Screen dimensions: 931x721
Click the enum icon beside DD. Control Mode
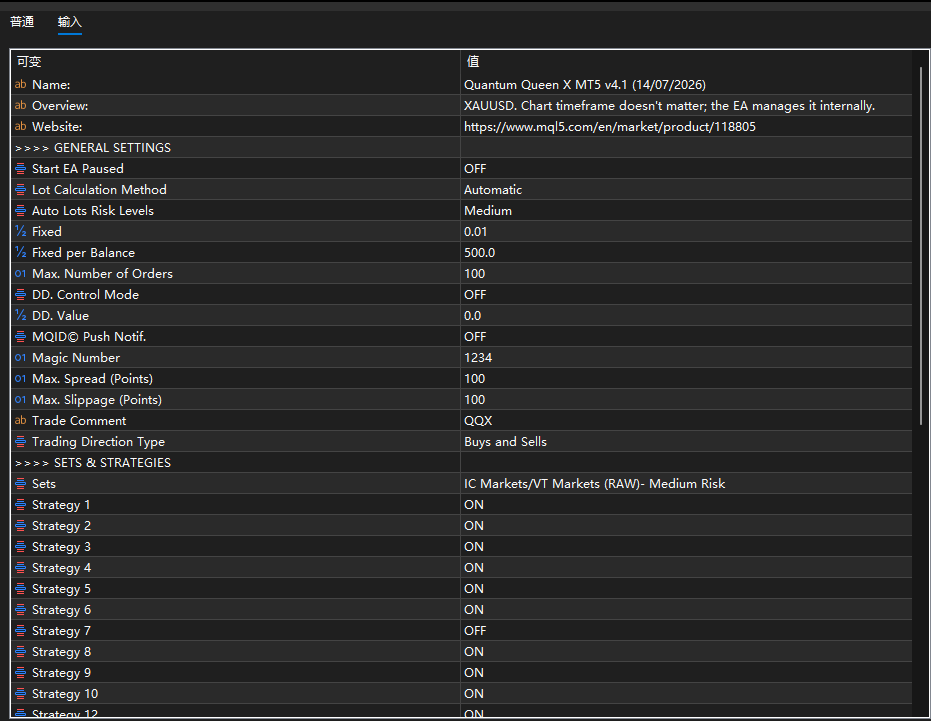point(20,295)
